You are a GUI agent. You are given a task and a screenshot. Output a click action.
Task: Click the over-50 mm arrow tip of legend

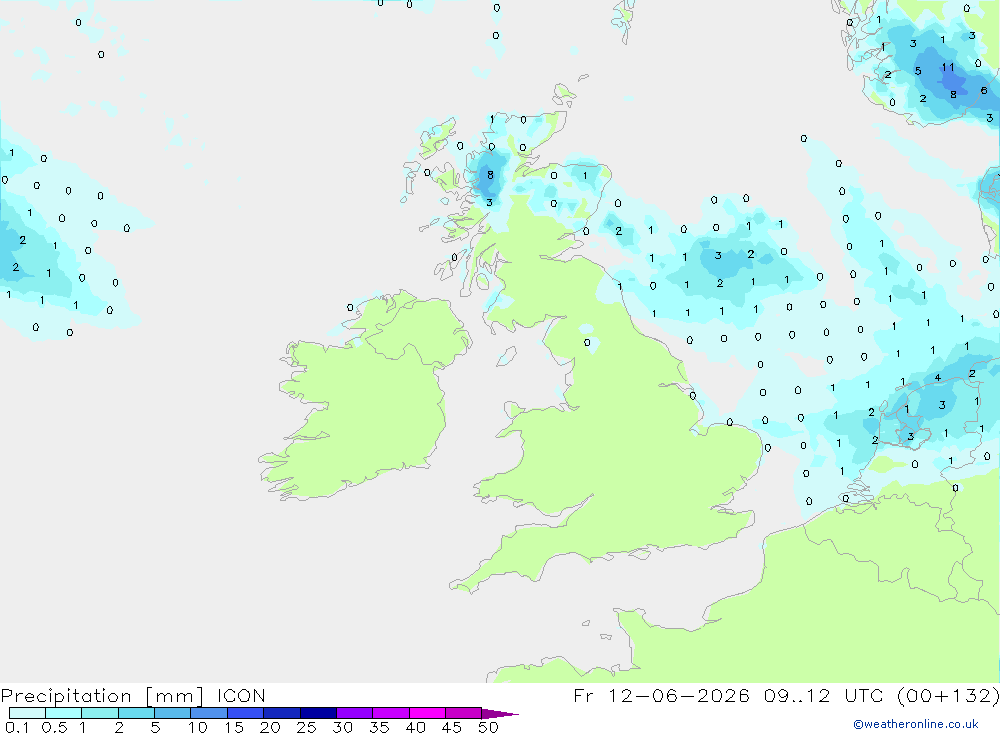(x=501, y=714)
